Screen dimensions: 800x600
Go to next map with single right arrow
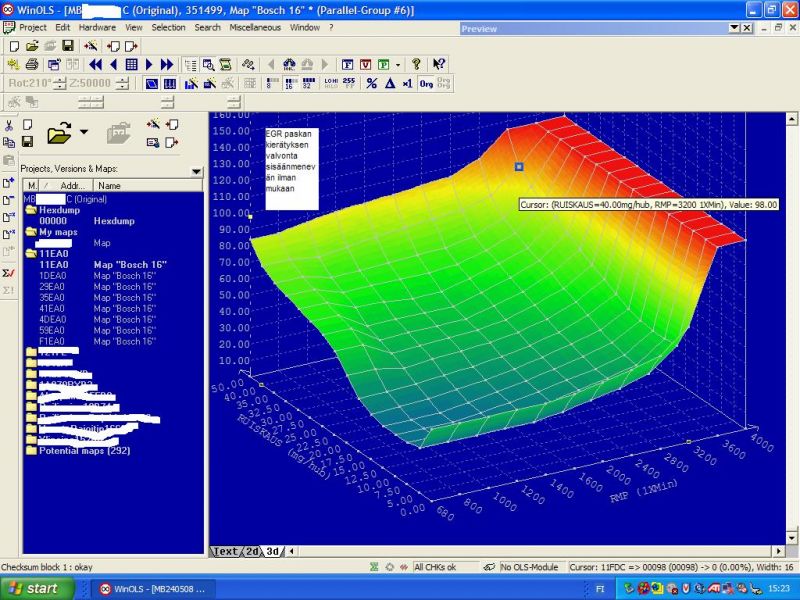[x=149, y=65]
